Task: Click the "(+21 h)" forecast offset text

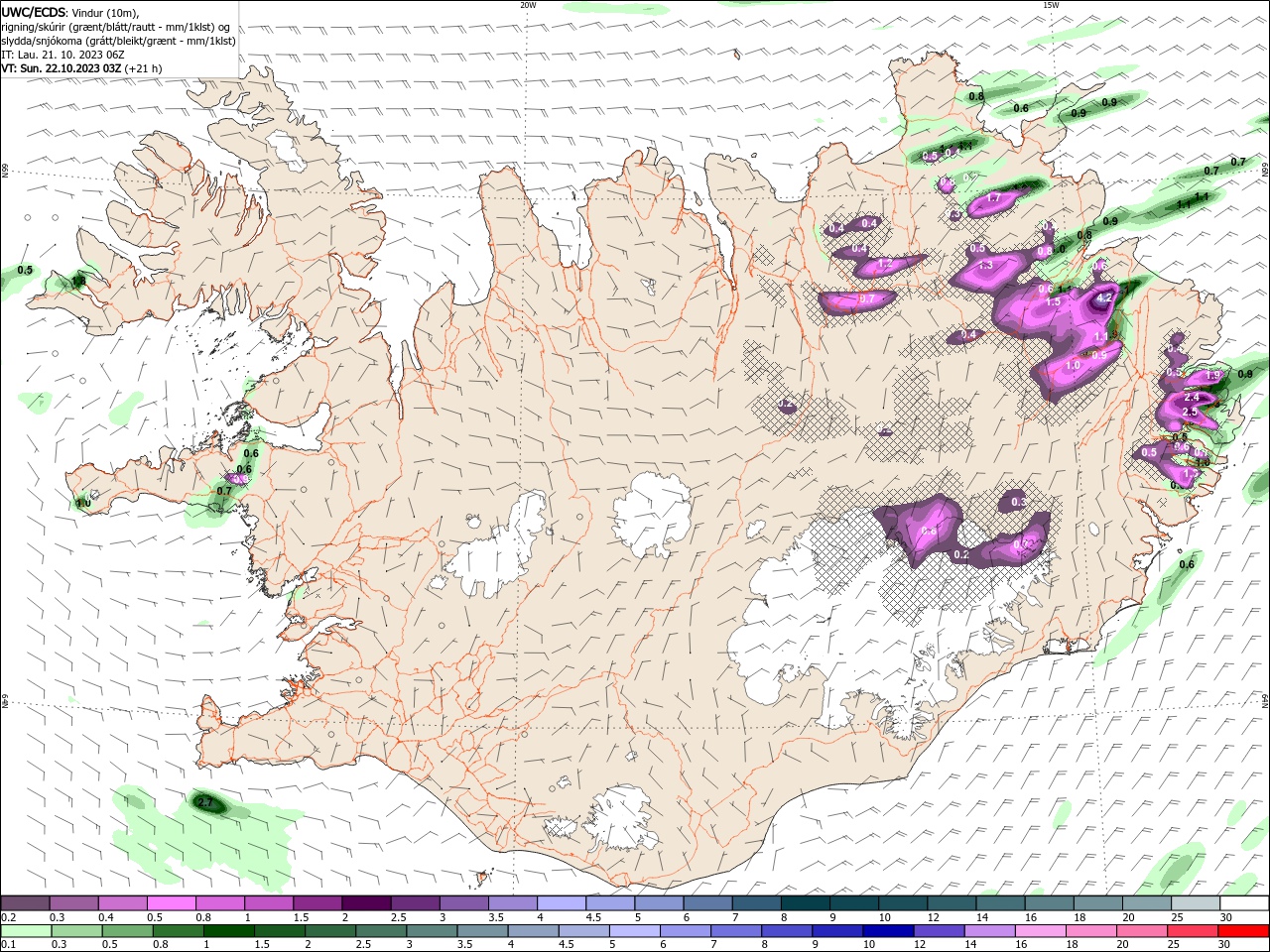Action: coord(144,68)
